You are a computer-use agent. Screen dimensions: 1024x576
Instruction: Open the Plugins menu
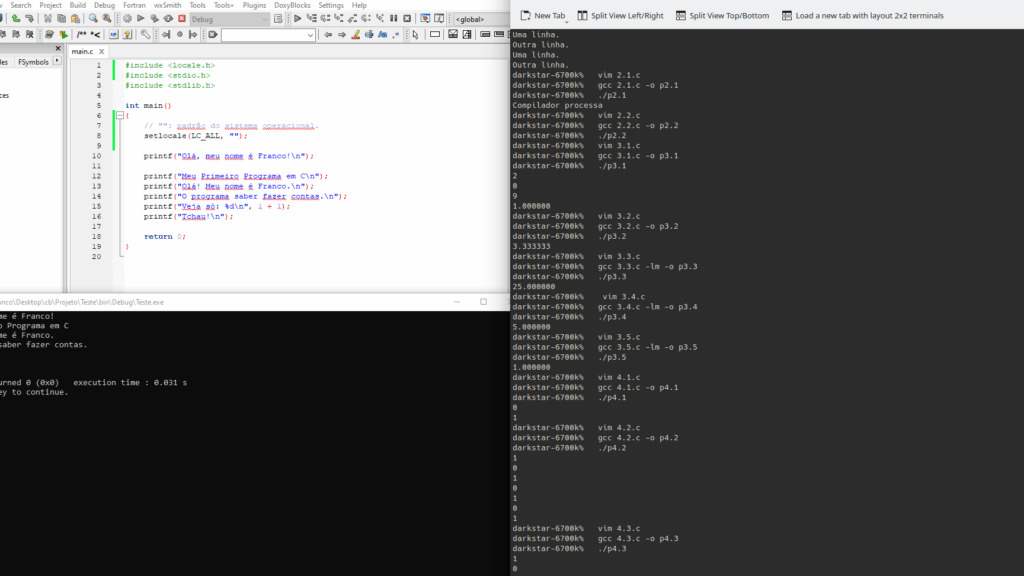point(254,5)
